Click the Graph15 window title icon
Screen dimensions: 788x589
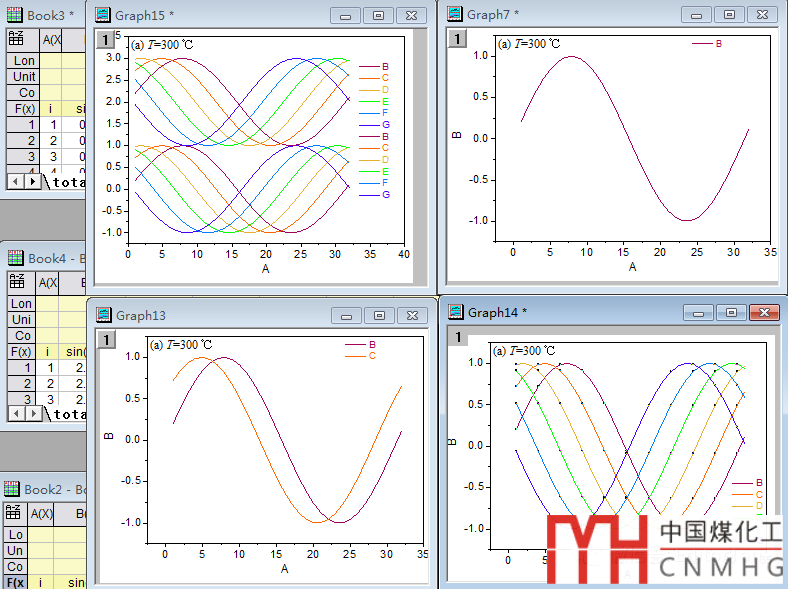pos(102,15)
